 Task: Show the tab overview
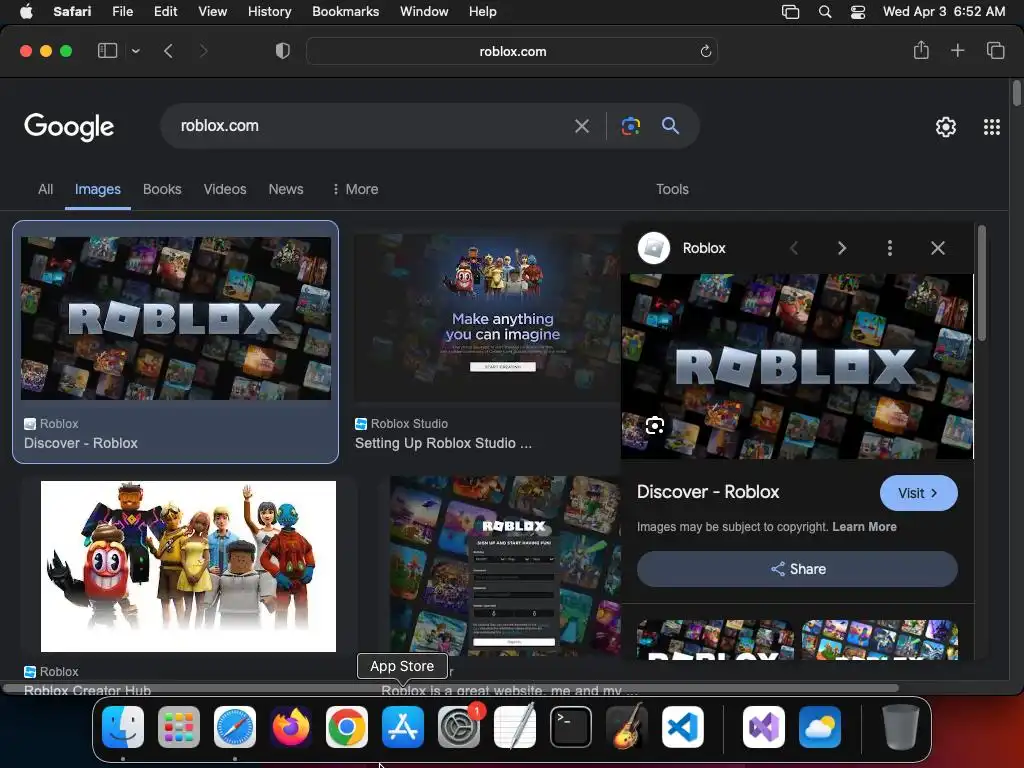tap(995, 50)
